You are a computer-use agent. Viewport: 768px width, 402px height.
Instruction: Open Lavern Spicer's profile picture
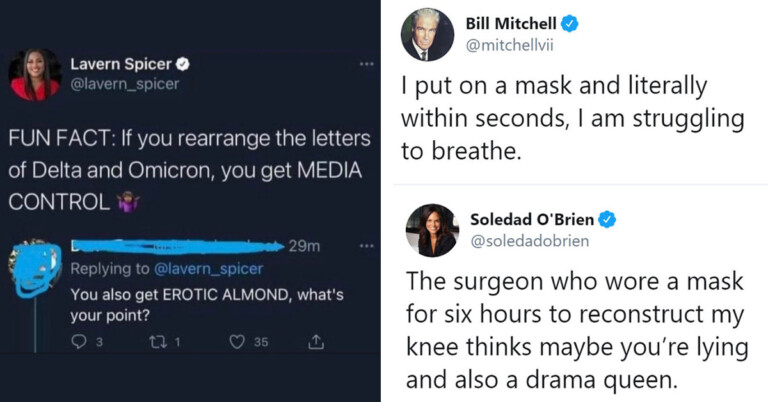pyautogui.click(x=34, y=74)
